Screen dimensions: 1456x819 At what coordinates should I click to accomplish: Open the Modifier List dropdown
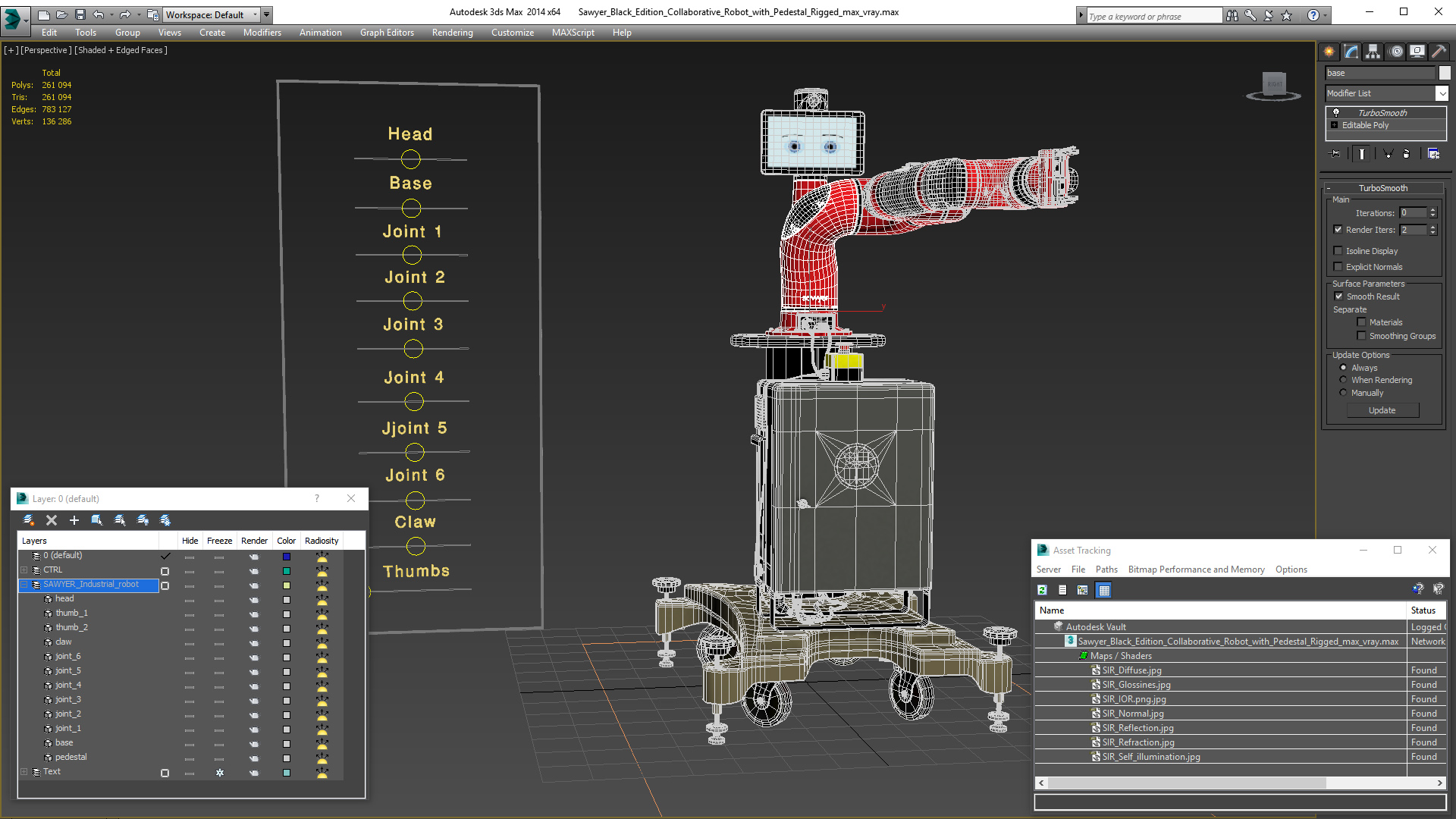(1442, 93)
